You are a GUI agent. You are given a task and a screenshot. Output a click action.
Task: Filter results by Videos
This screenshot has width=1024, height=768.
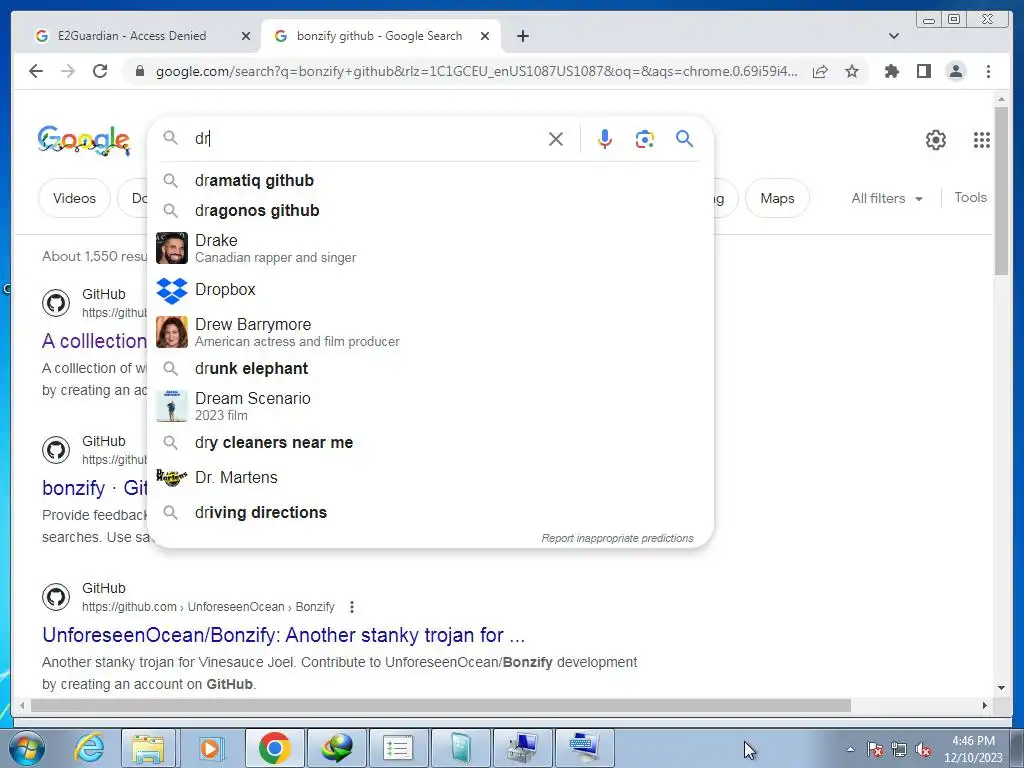[x=74, y=198]
